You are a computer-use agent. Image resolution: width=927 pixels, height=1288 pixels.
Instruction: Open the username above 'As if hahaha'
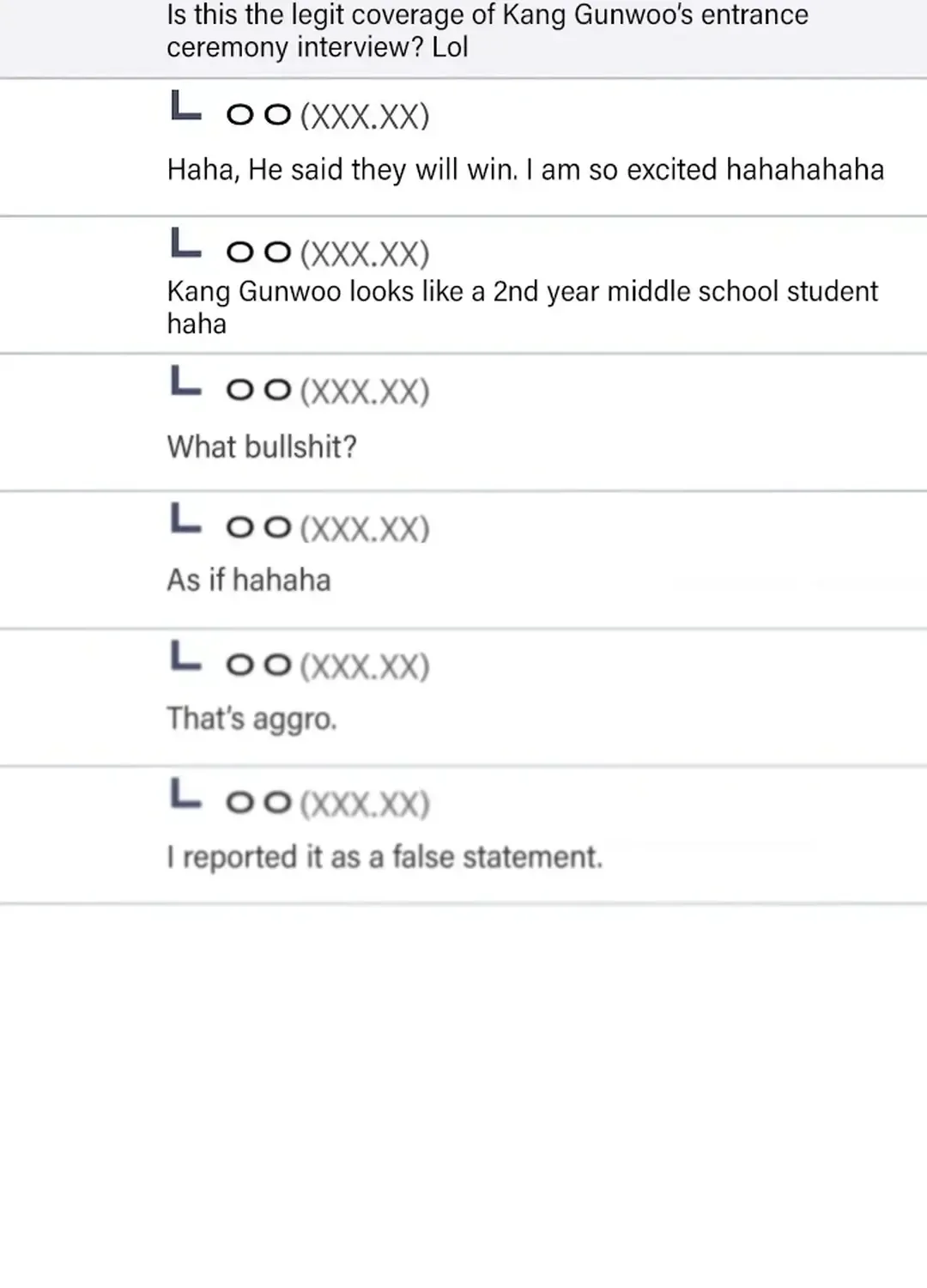click(x=327, y=529)
